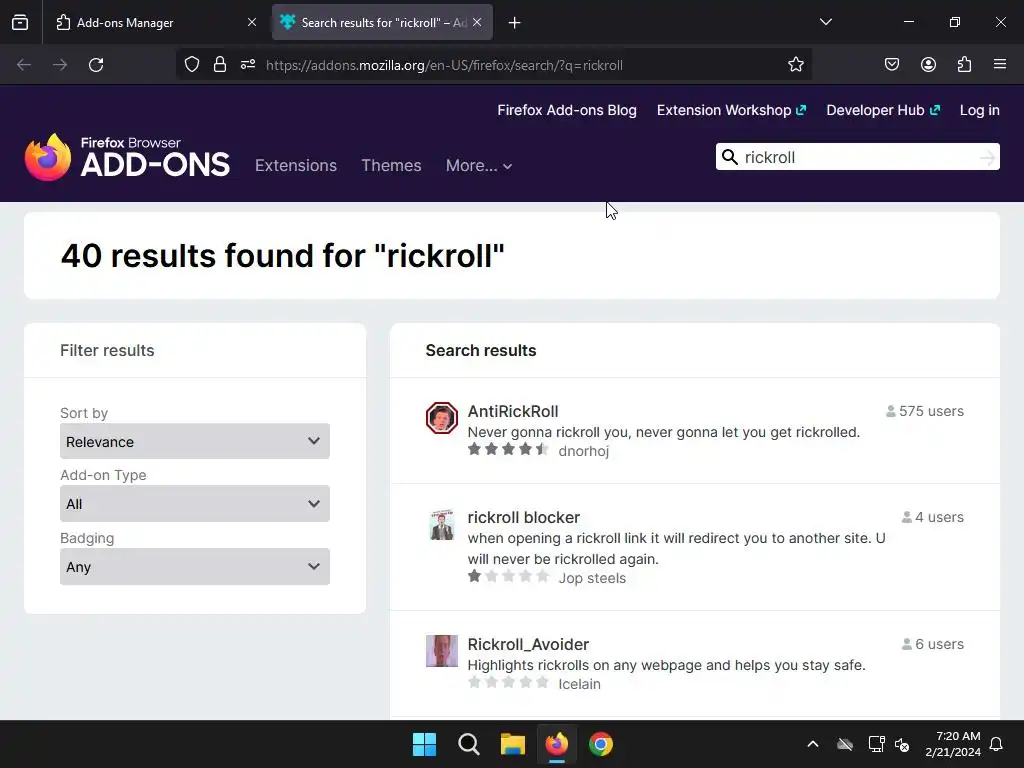1024x768 pixels.
Task: Click the AntiRickRoll add-on icon
Action: (441, 418)
